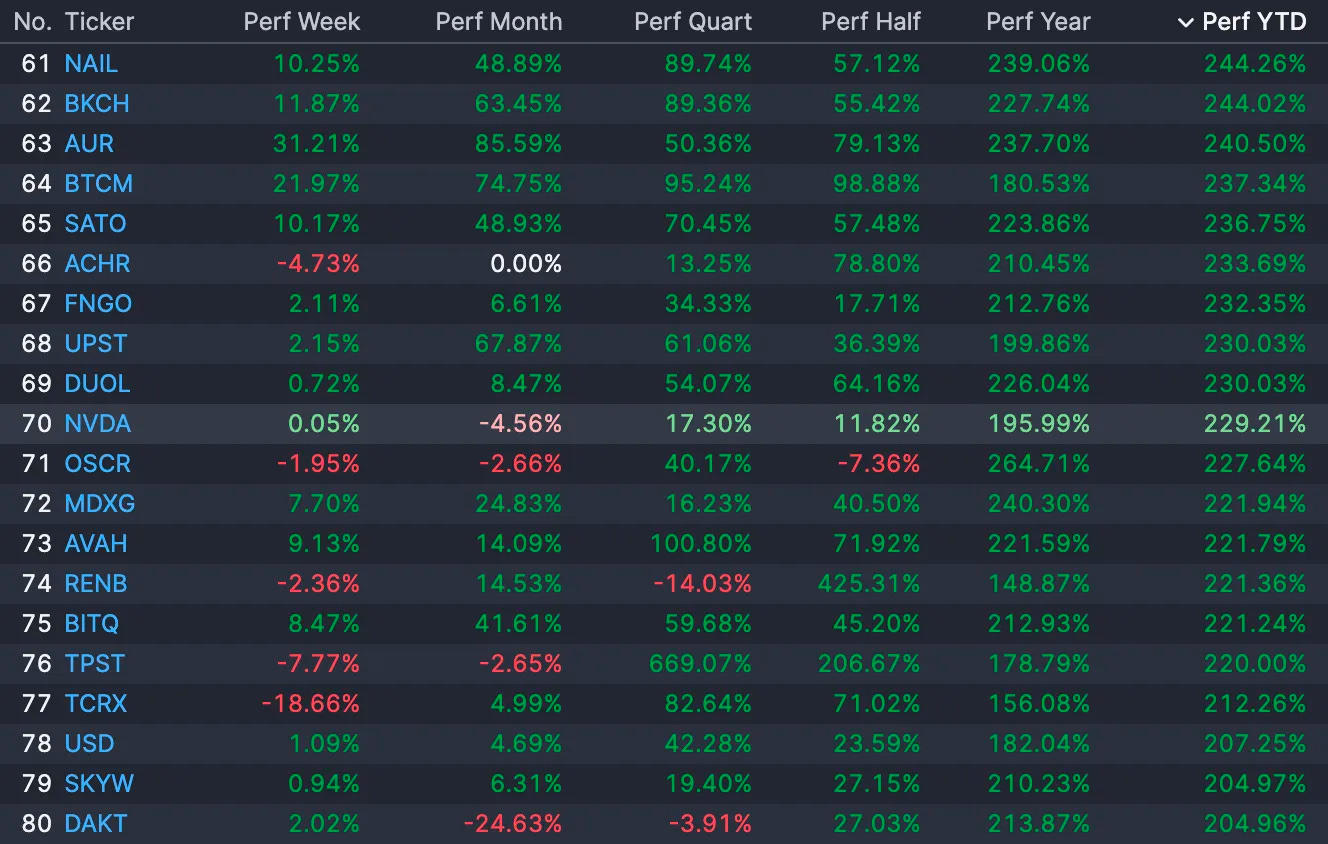Open the ACHR ticker link
The height and width of the screenshot is (844, 1328).
pyautogui.click(x=98, y=264)
